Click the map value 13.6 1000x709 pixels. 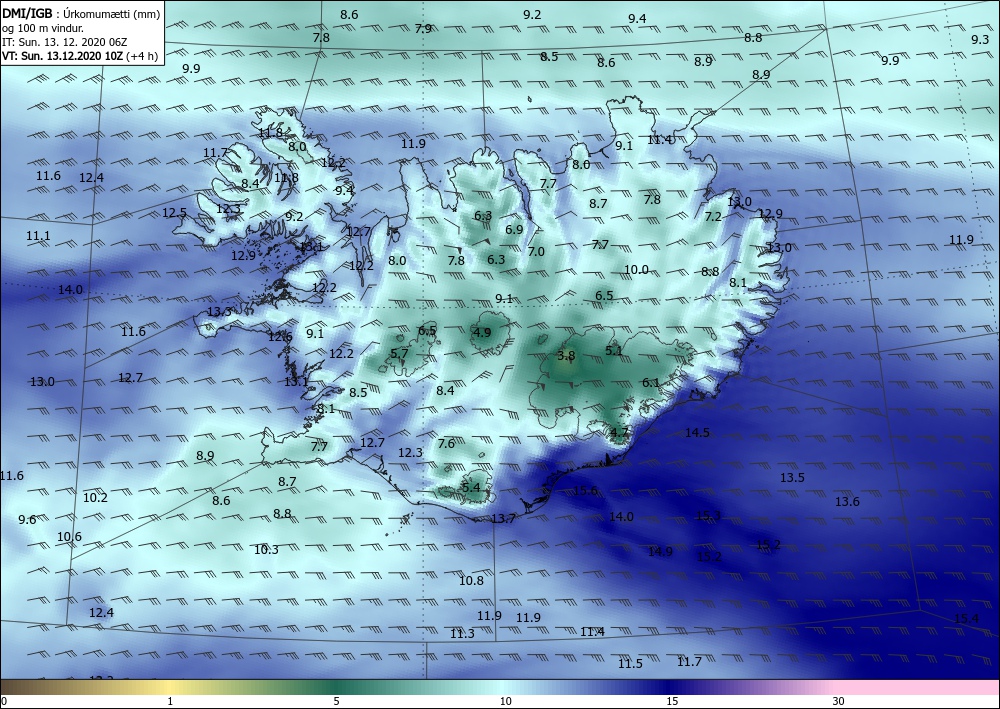pos(847,502)
